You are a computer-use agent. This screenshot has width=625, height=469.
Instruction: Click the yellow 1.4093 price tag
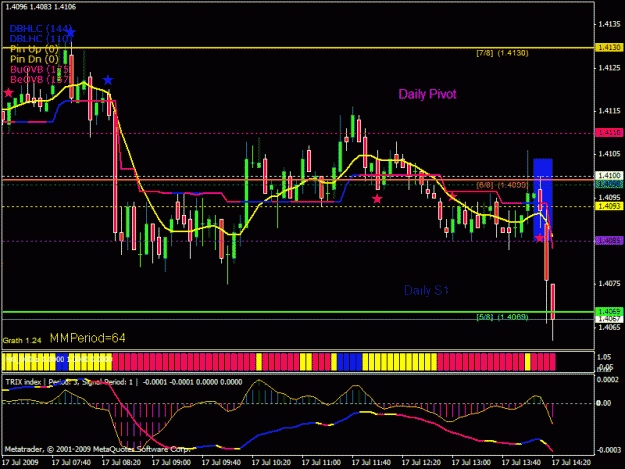coord(609,206)
